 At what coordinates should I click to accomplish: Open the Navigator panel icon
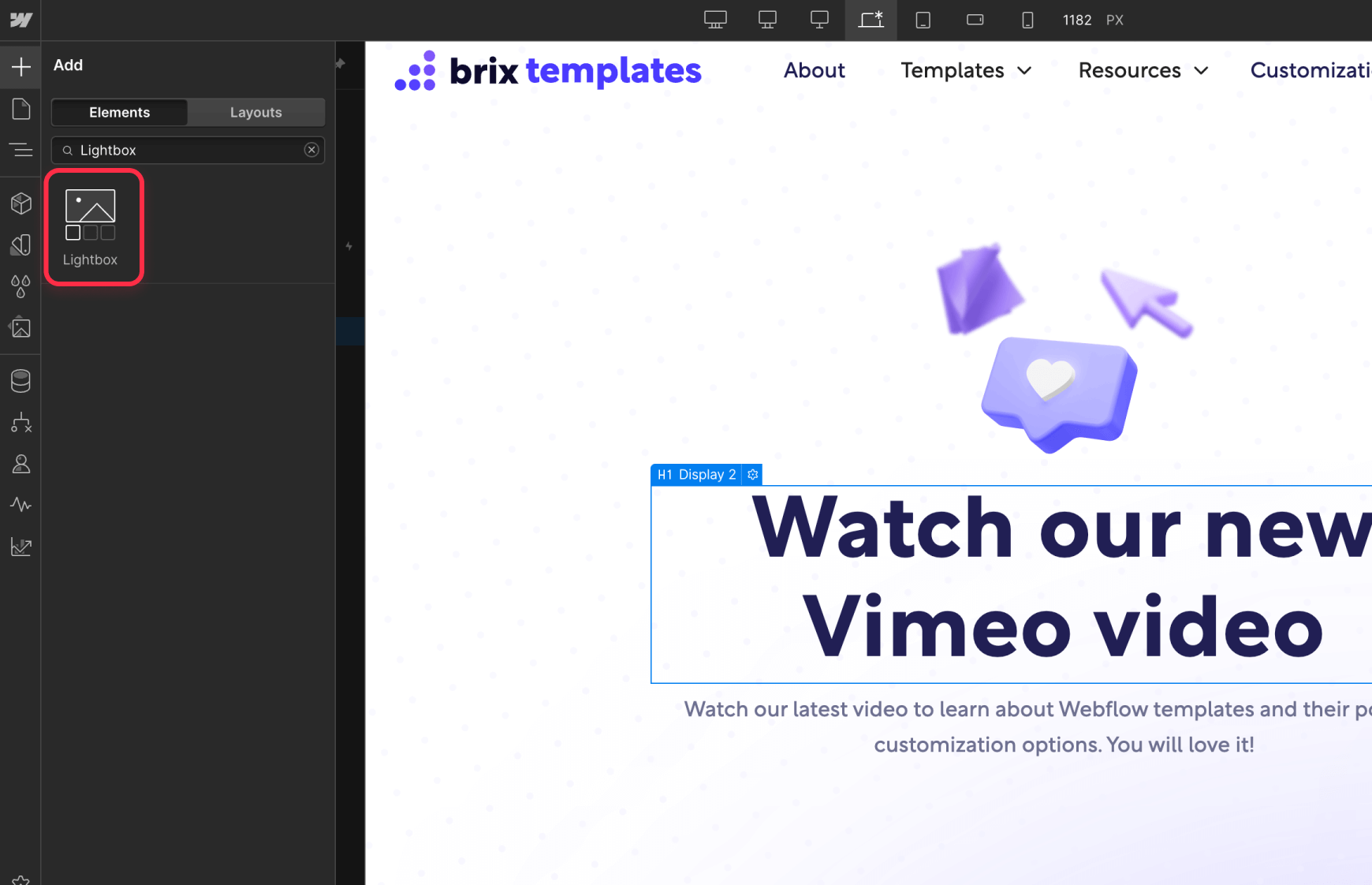pyautogui.click(x=21, y=150)
